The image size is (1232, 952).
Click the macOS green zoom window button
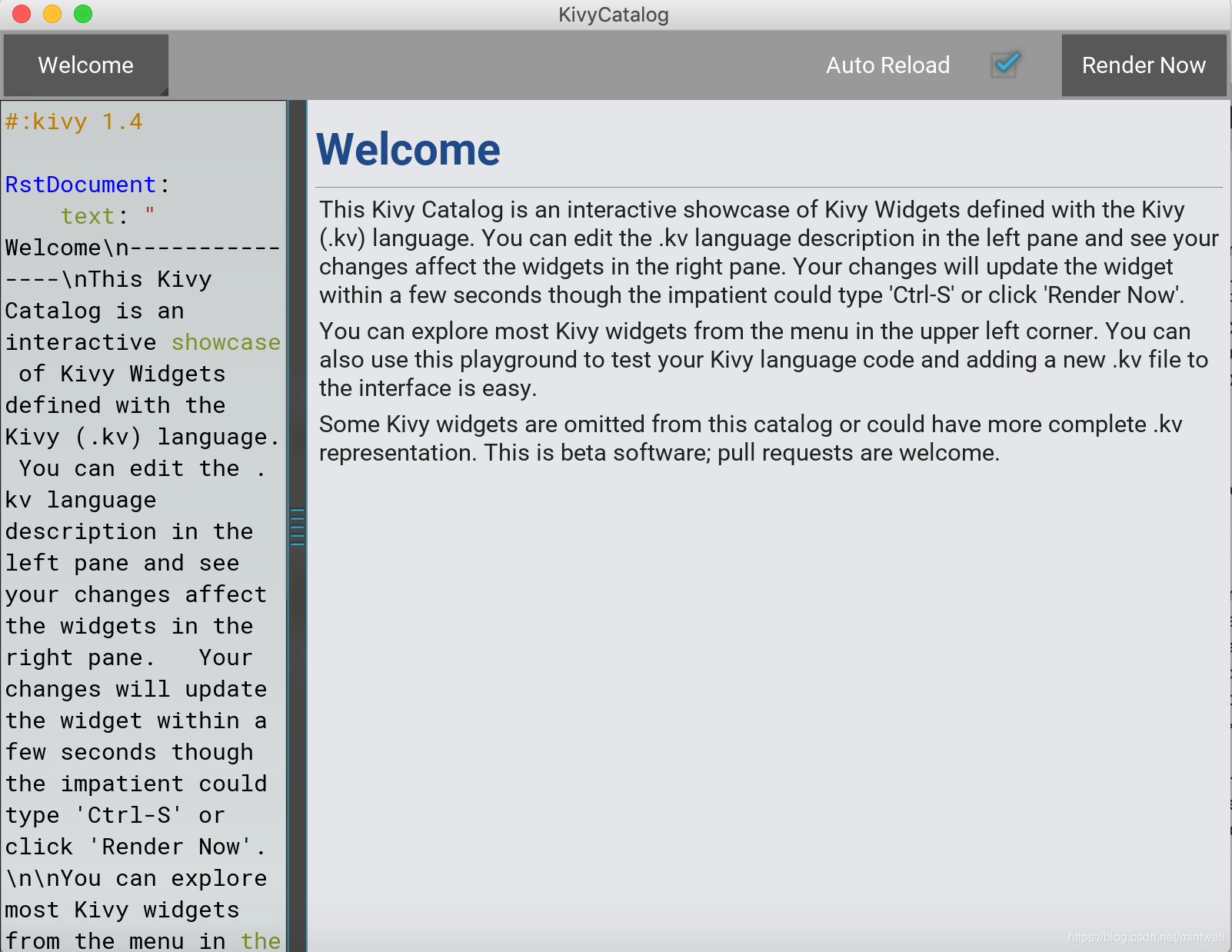pyautogui.click(x=83, y=14)
